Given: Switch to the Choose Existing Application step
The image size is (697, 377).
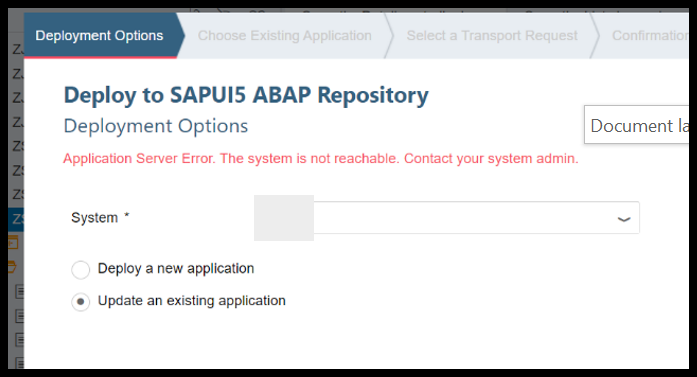Looking at the screenshot, I should point(284,36).
